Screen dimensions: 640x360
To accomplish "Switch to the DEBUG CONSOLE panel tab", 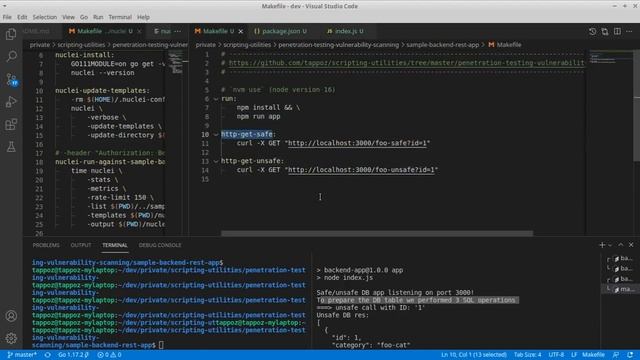I will coord(160,245).
